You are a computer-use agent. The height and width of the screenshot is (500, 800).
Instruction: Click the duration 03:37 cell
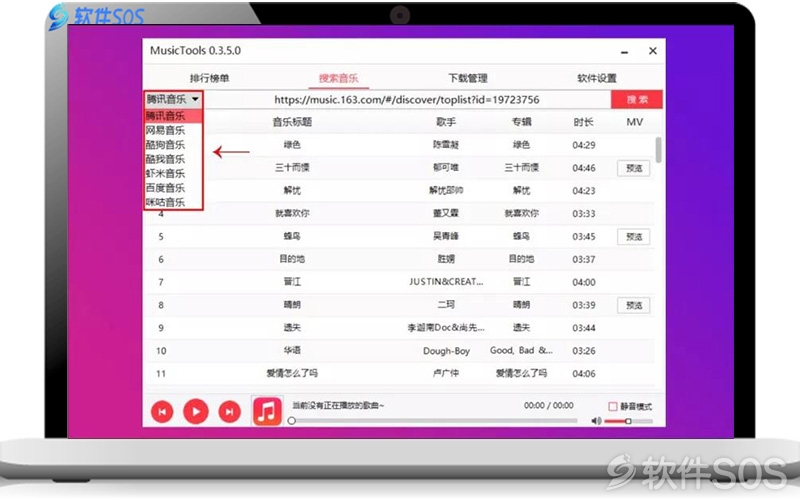pos(584,259)
